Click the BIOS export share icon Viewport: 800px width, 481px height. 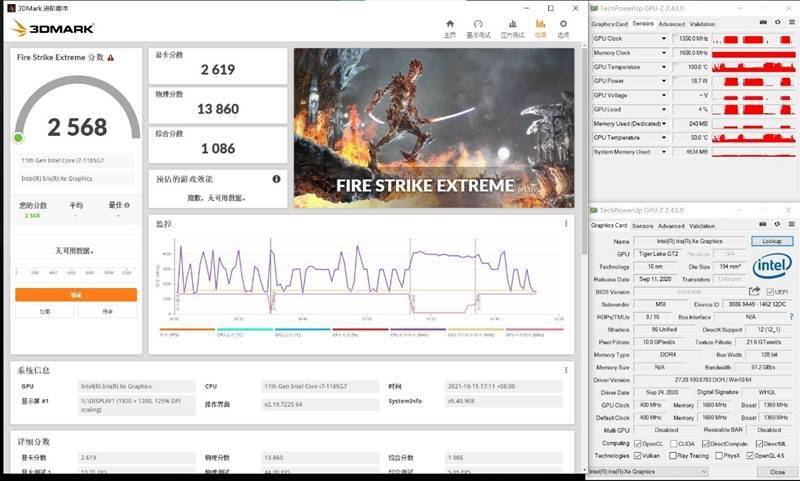tap(754, 291)
